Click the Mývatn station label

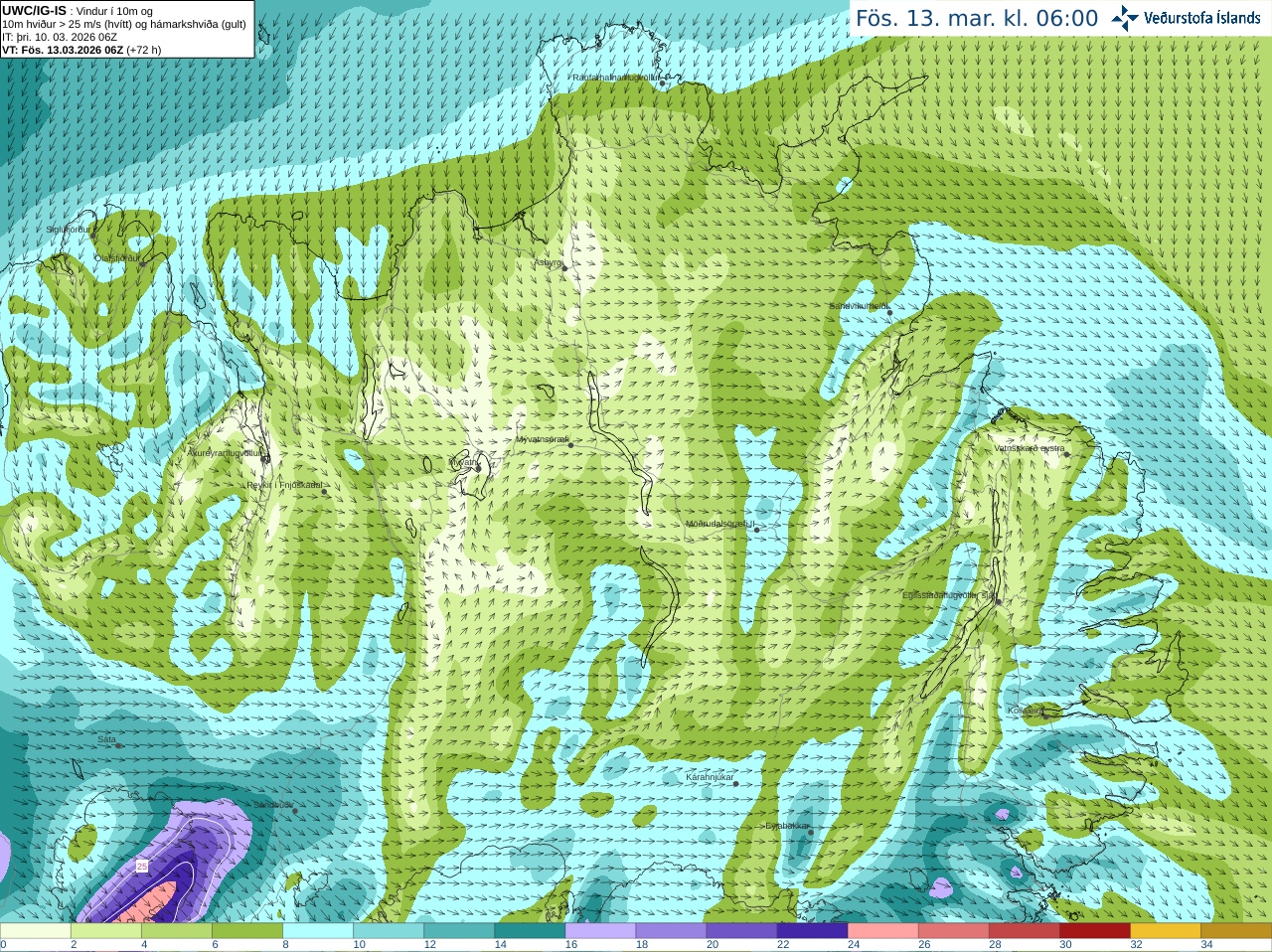pos(463,462)
